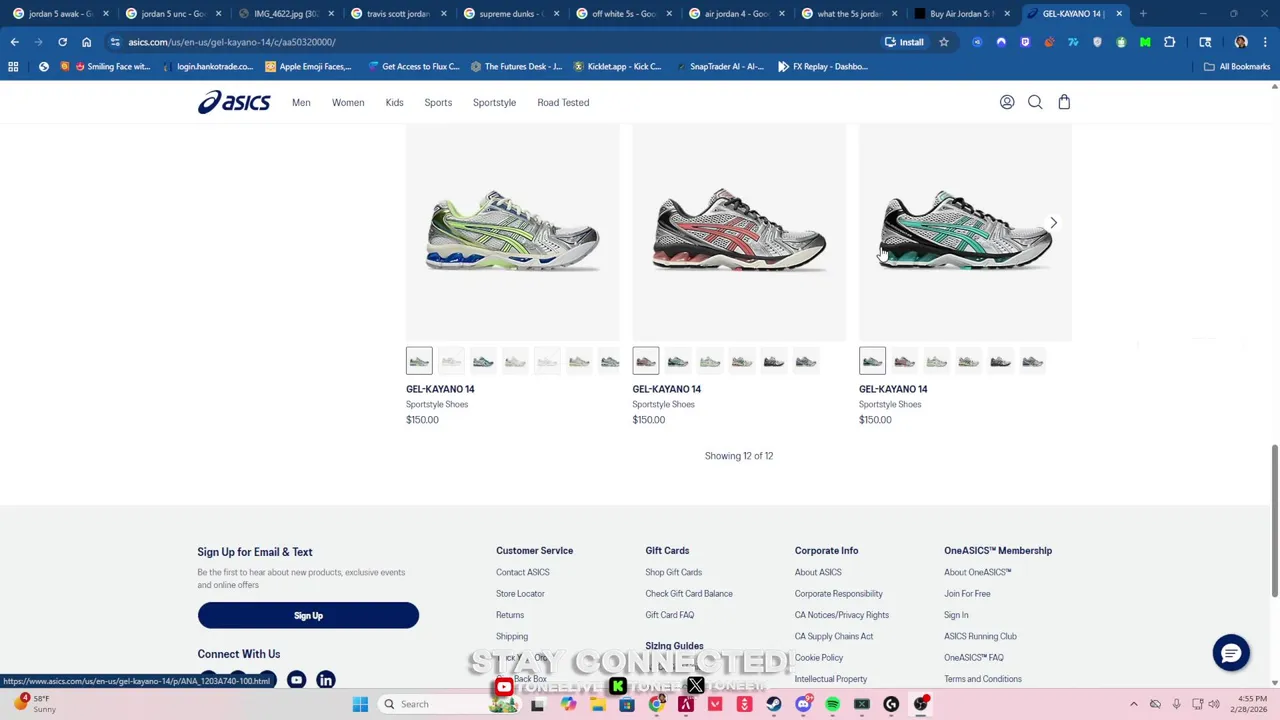Click the page vertical scrollbar thumb
This screenshot has height=720, width=1280.
coord(1274,520)
